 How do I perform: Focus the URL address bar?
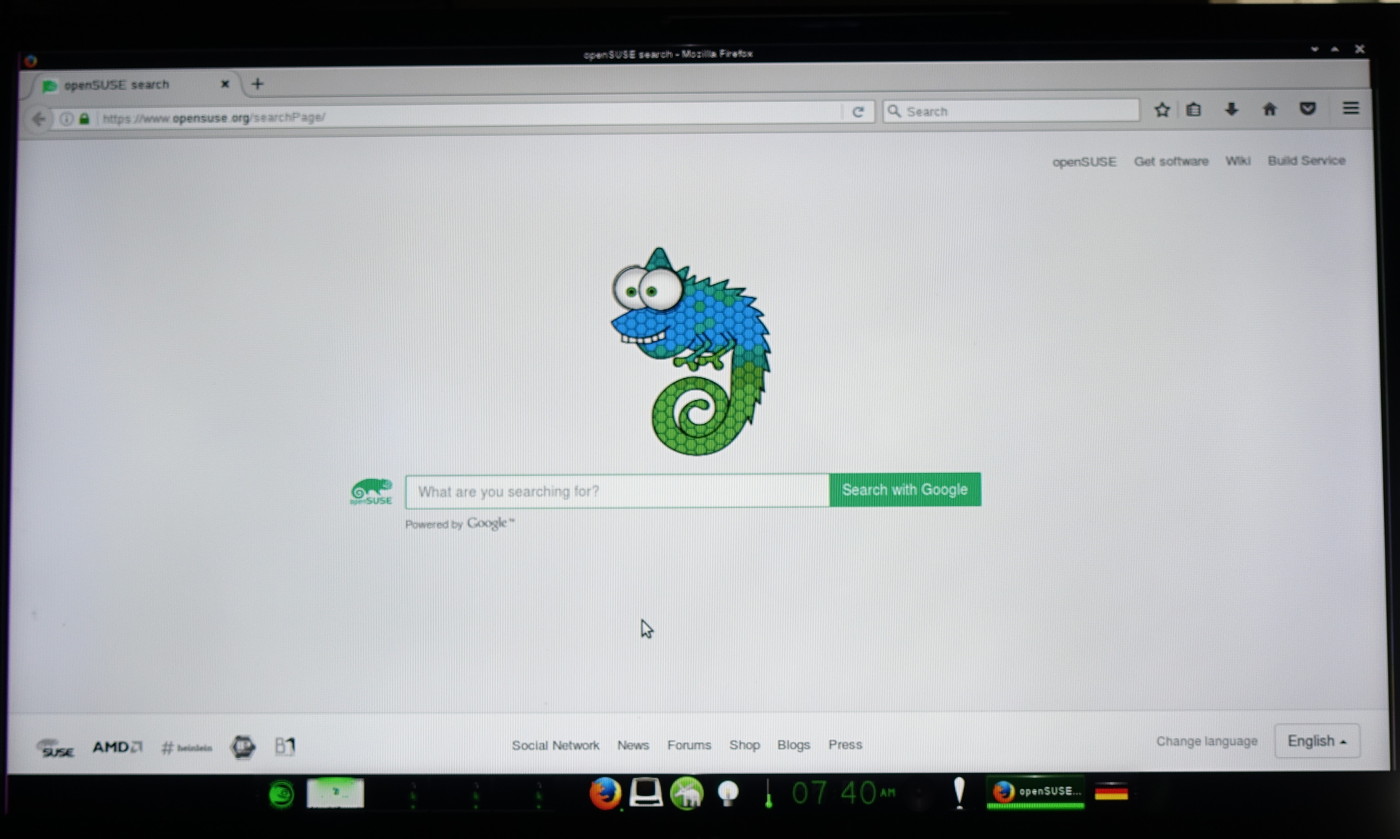click(x=460, y=117)
